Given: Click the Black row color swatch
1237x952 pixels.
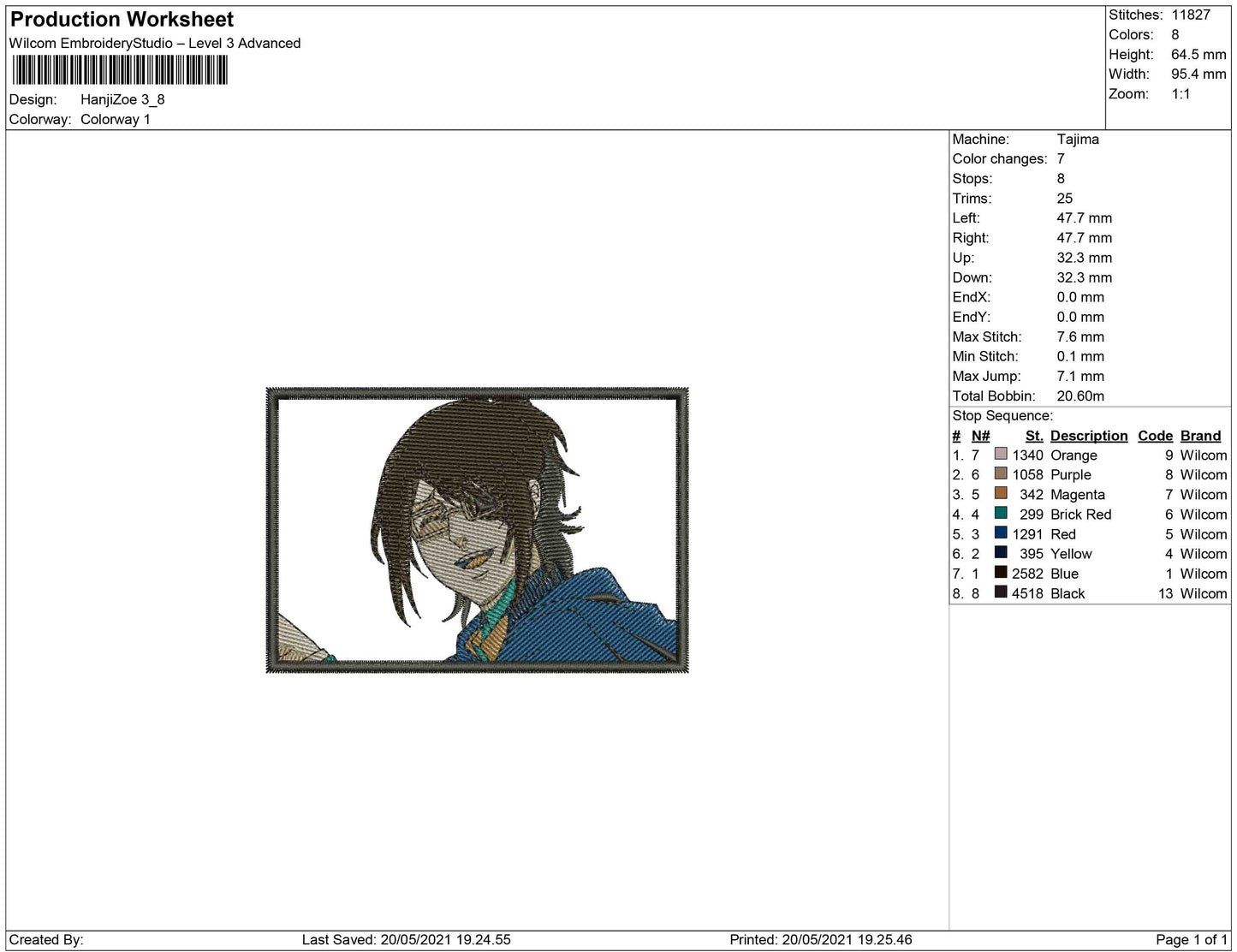Looking at the screenshot, I should coord(1000,592).
